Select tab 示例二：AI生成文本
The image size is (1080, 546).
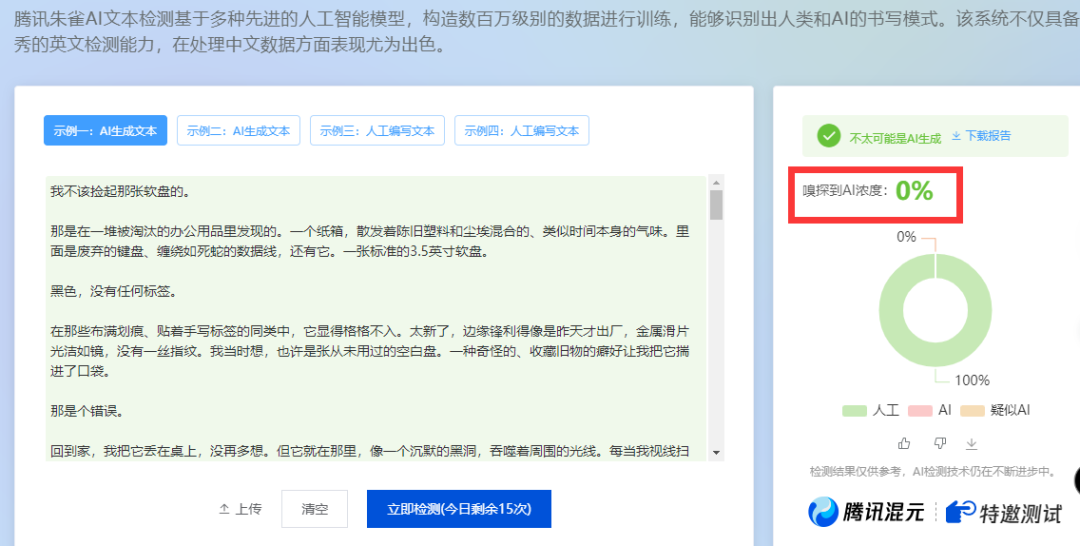click(238, 130)
